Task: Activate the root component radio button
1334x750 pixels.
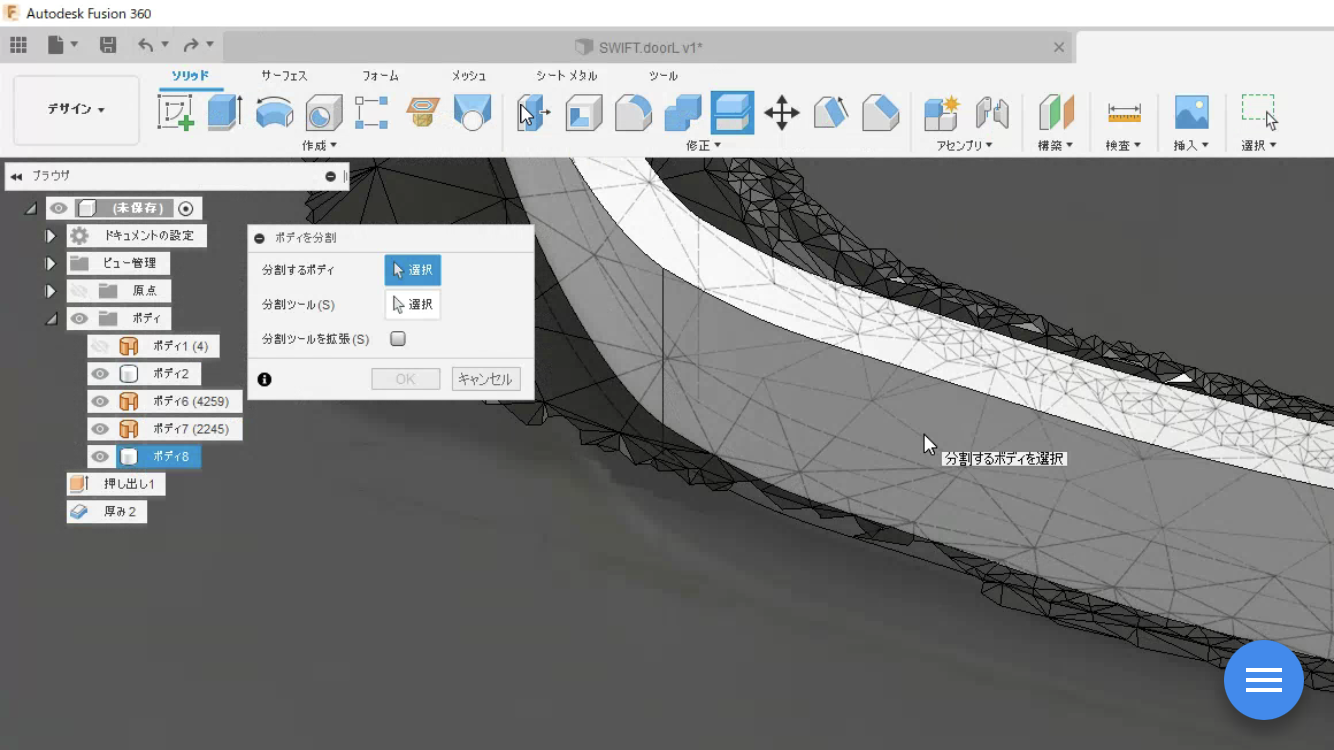Action: click(x=186, y=208)
